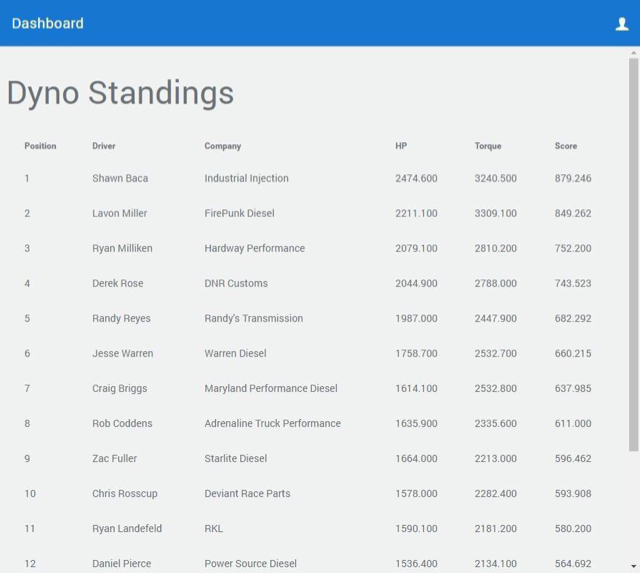Select Randy's Transmission company entry

coord(254,319)
